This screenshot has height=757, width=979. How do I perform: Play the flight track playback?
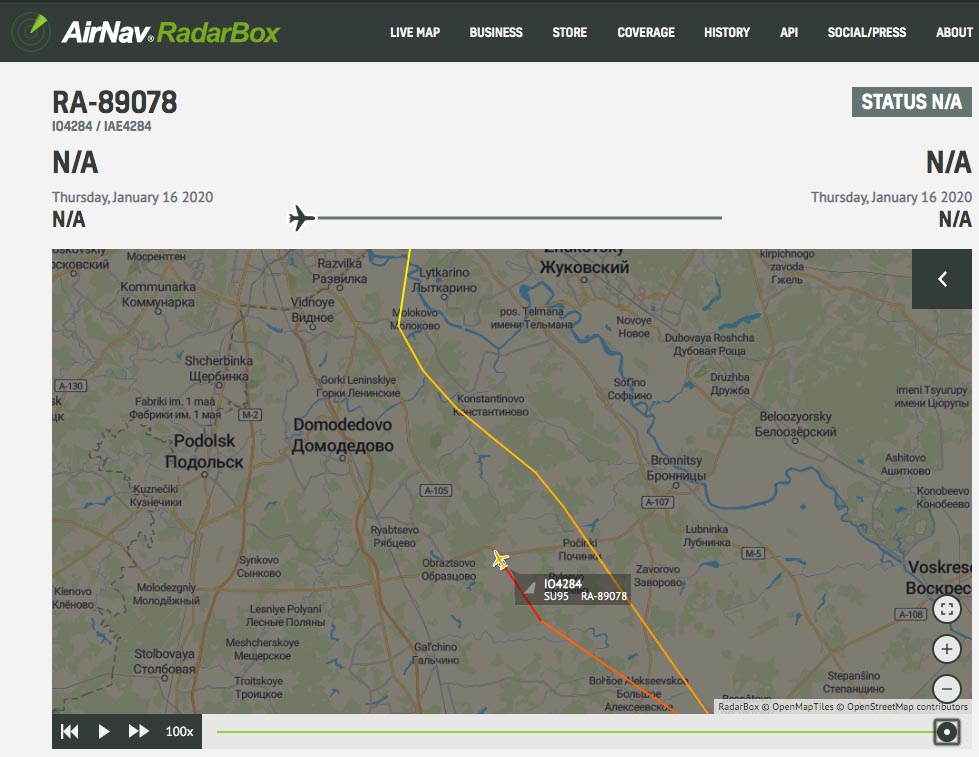104,731
